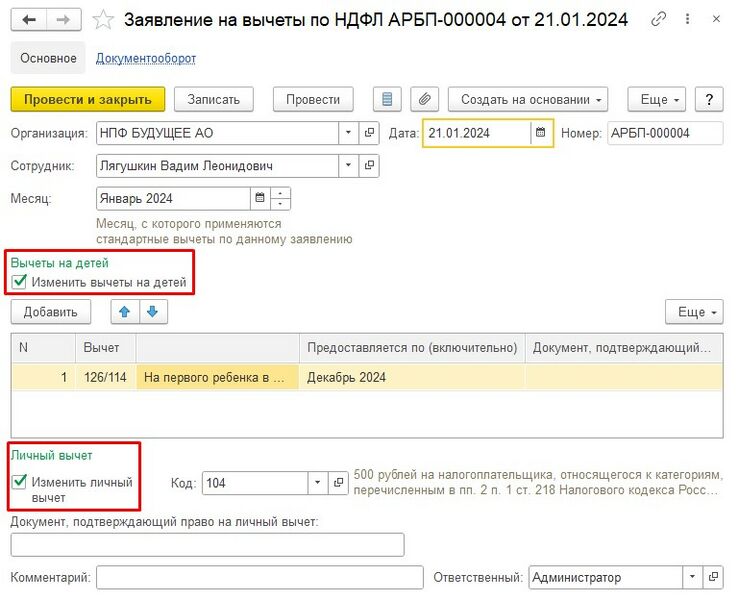Move deduction row up with arrow

pos(125,312)
